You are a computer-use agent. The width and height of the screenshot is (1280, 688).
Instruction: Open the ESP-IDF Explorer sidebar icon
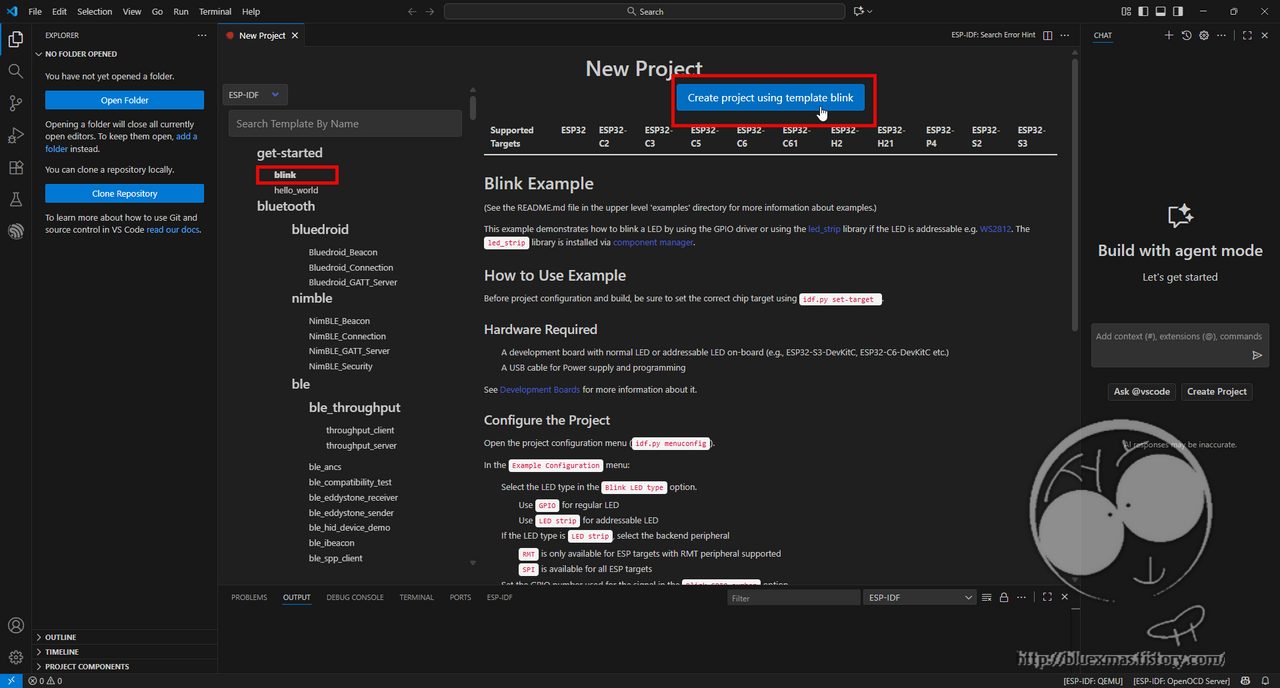tap(15, 231)
